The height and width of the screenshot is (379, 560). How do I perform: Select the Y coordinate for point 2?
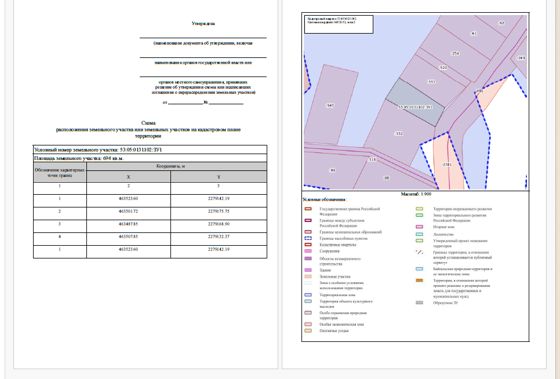click(x=219, y=211)
